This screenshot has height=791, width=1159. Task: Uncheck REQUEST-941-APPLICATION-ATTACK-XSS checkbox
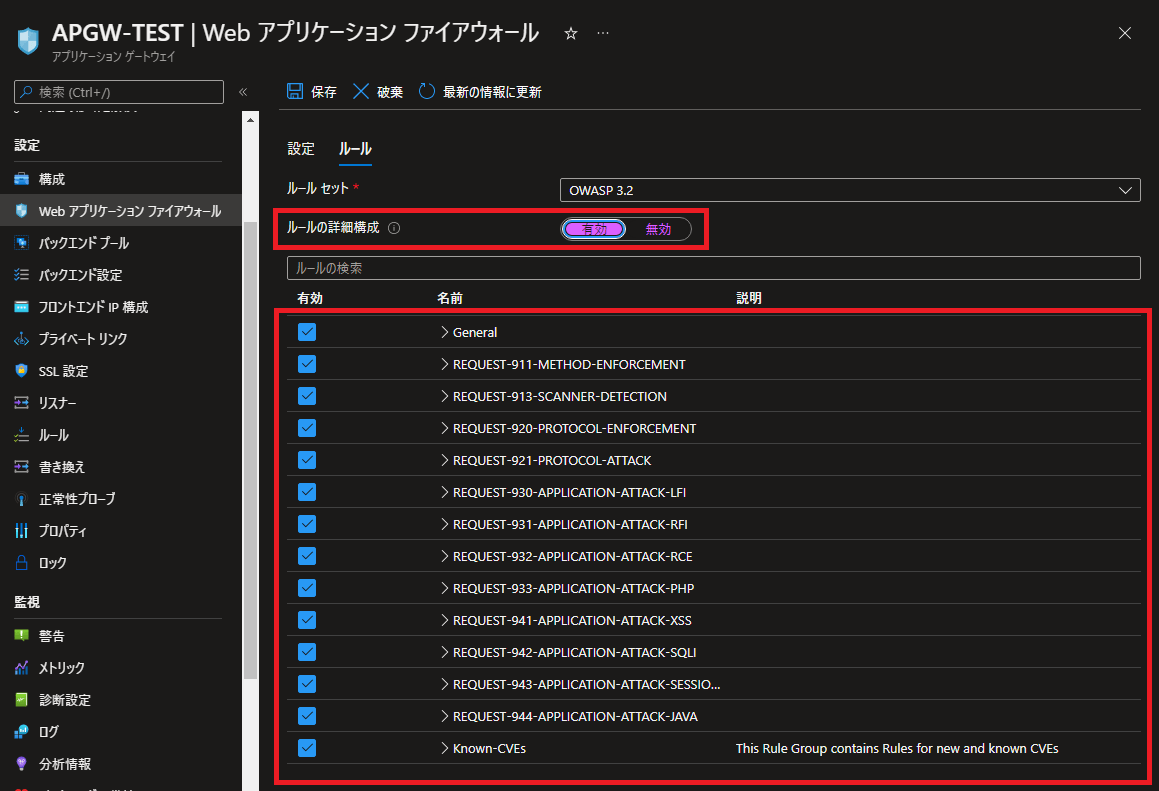[x=307, y=619]
